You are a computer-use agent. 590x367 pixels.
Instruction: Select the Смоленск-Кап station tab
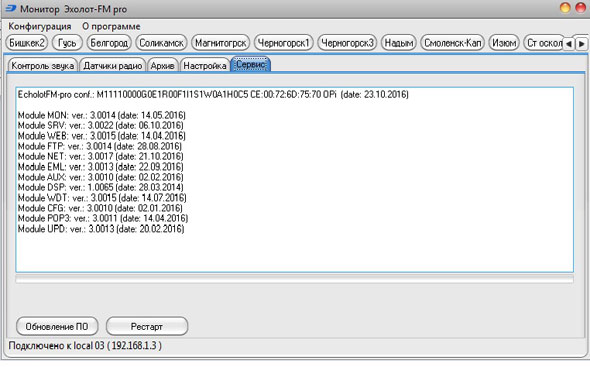pyautogui.click(x=452, y=43)
